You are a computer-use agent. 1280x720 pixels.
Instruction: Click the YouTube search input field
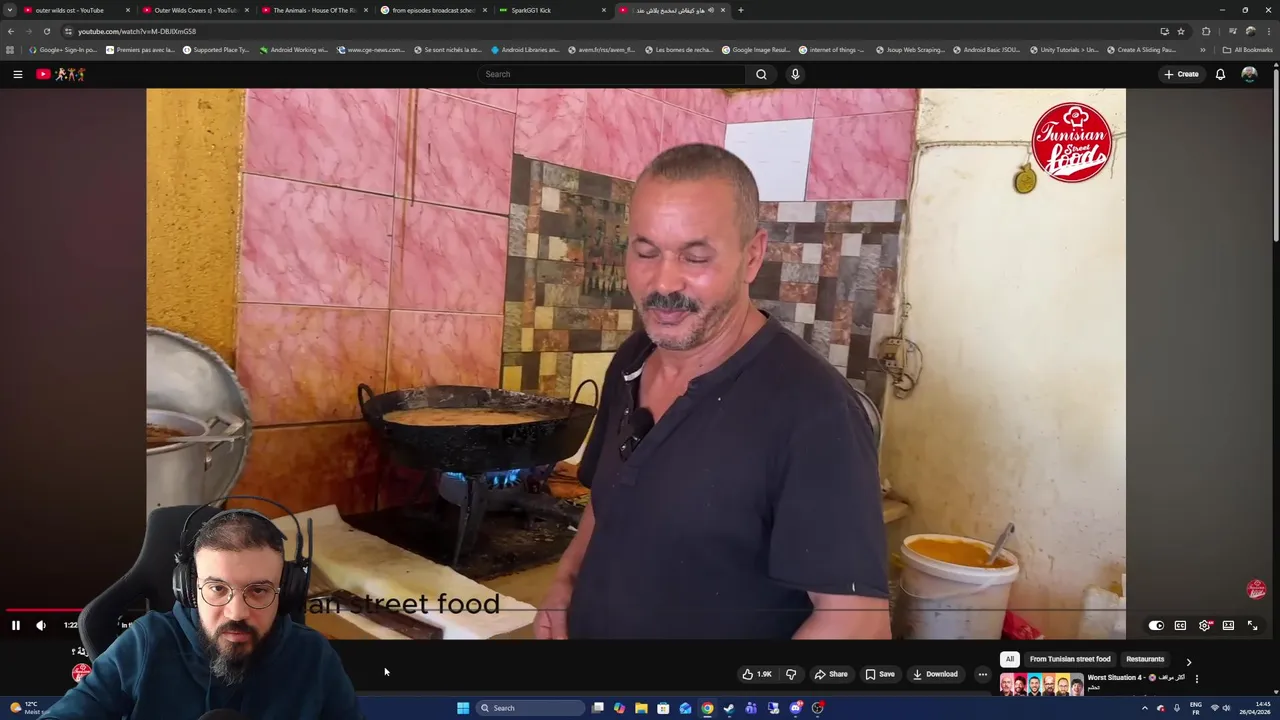pyautogui.click(x=611, y=74)
